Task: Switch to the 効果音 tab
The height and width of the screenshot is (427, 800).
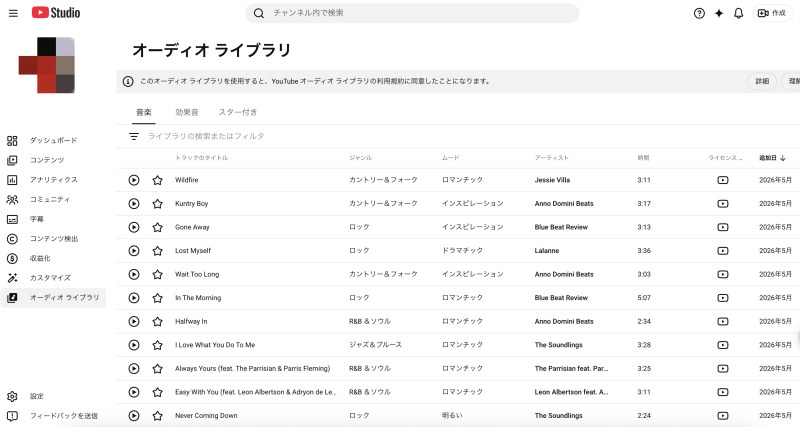Action: click(187, 112)
